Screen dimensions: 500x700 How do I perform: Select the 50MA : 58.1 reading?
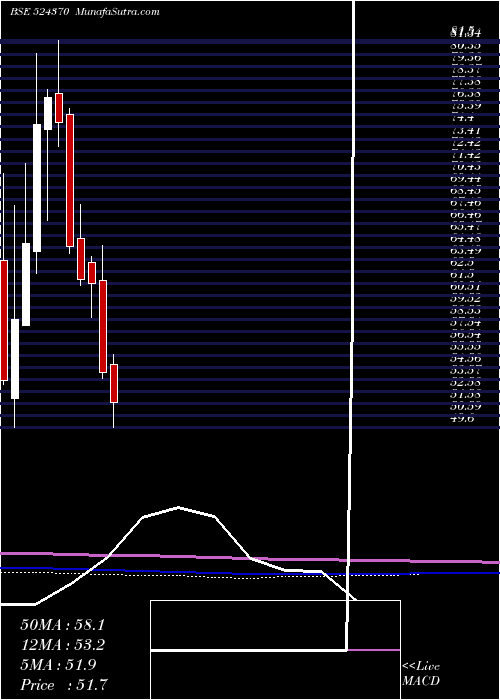[62, 625]
